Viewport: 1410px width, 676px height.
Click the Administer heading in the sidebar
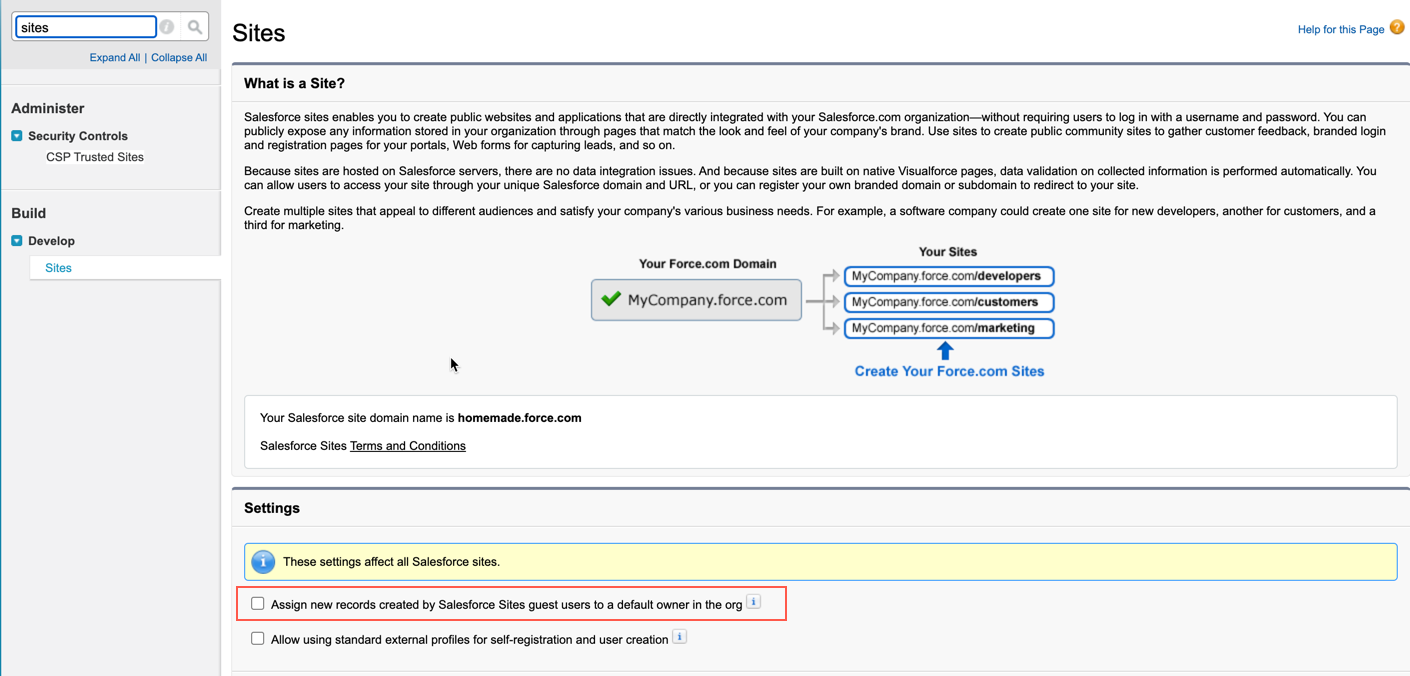pos(48,108)
